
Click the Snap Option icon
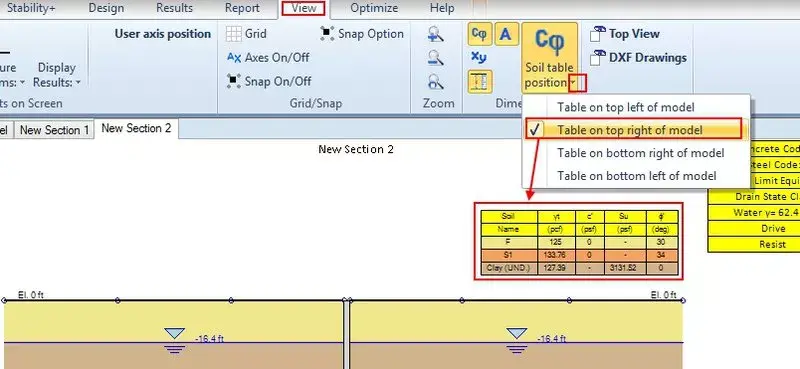click(x=327, y=34)
